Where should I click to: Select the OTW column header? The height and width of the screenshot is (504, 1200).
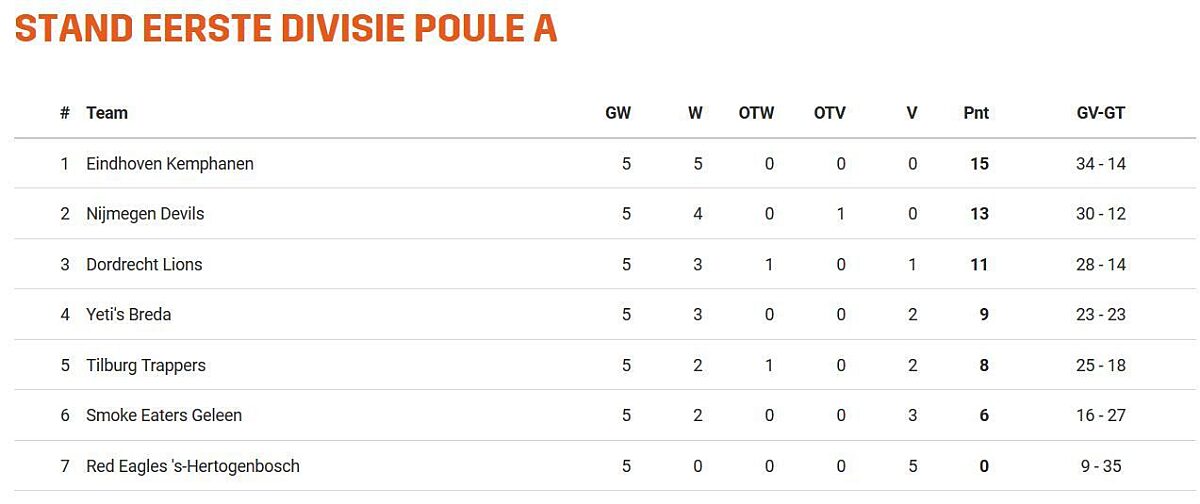756,113
